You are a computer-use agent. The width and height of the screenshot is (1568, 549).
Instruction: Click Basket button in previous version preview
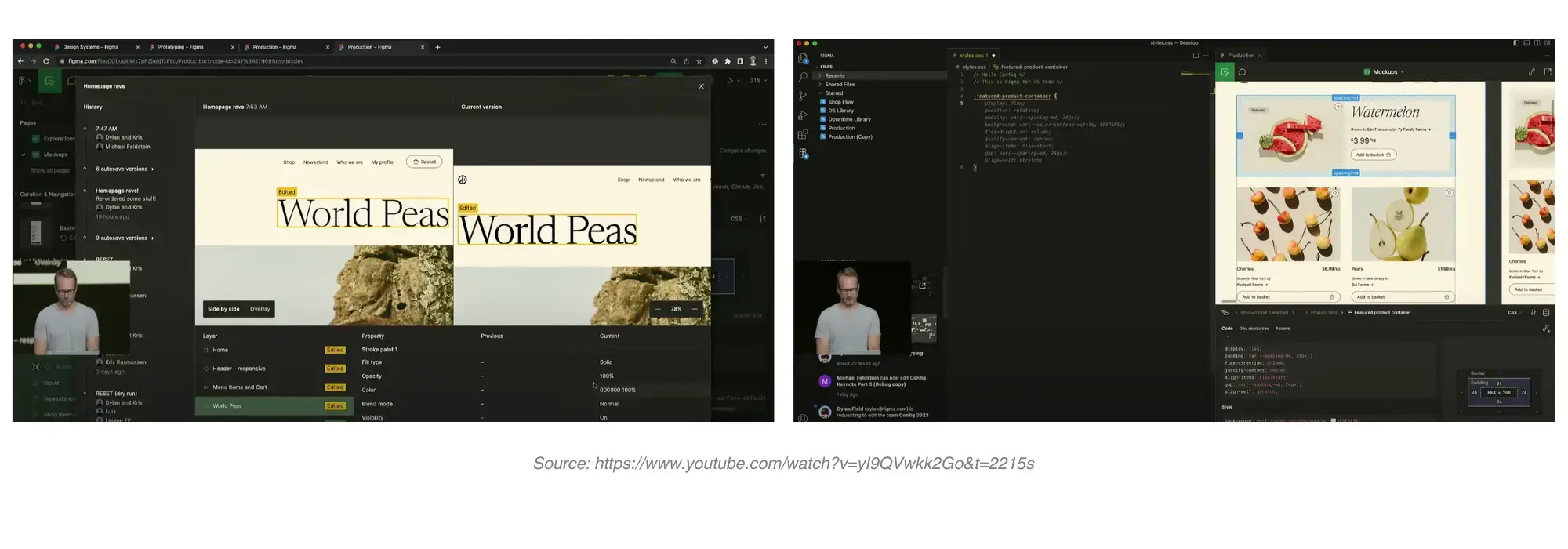click(x=424, y=162)
